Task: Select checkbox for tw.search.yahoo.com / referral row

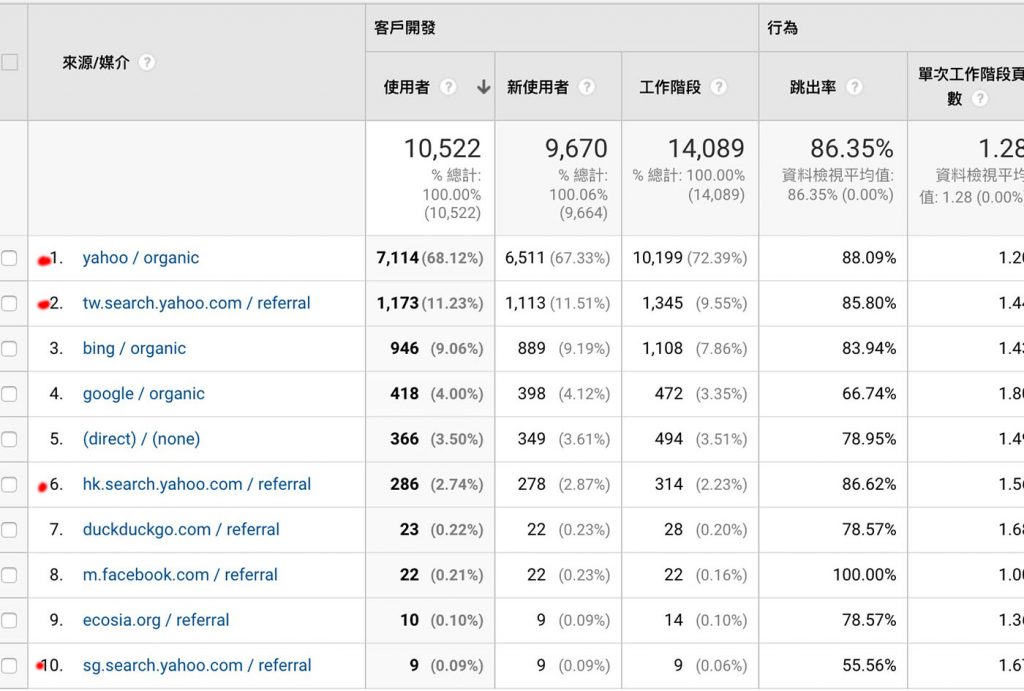Action: 9,303
